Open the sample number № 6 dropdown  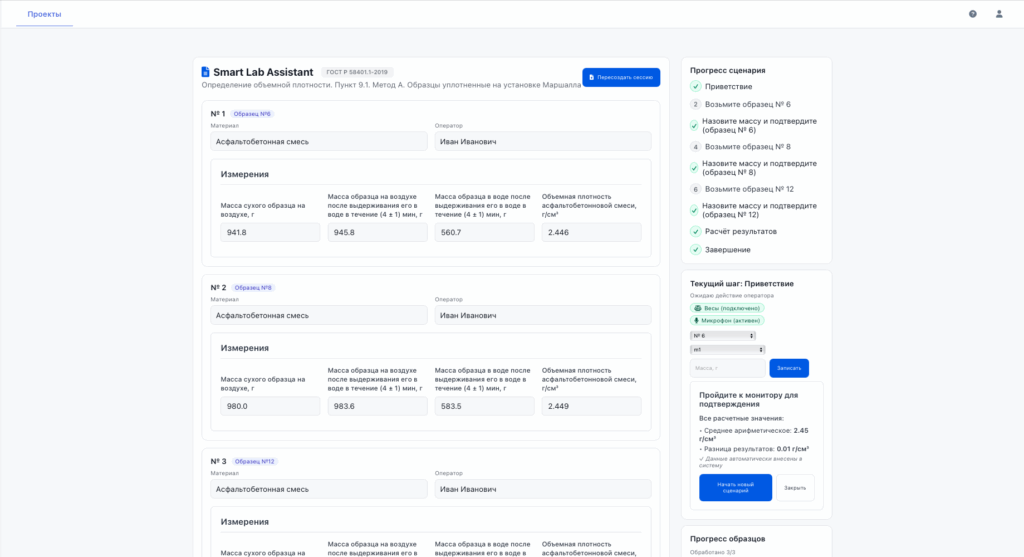(x=728, y=336)
